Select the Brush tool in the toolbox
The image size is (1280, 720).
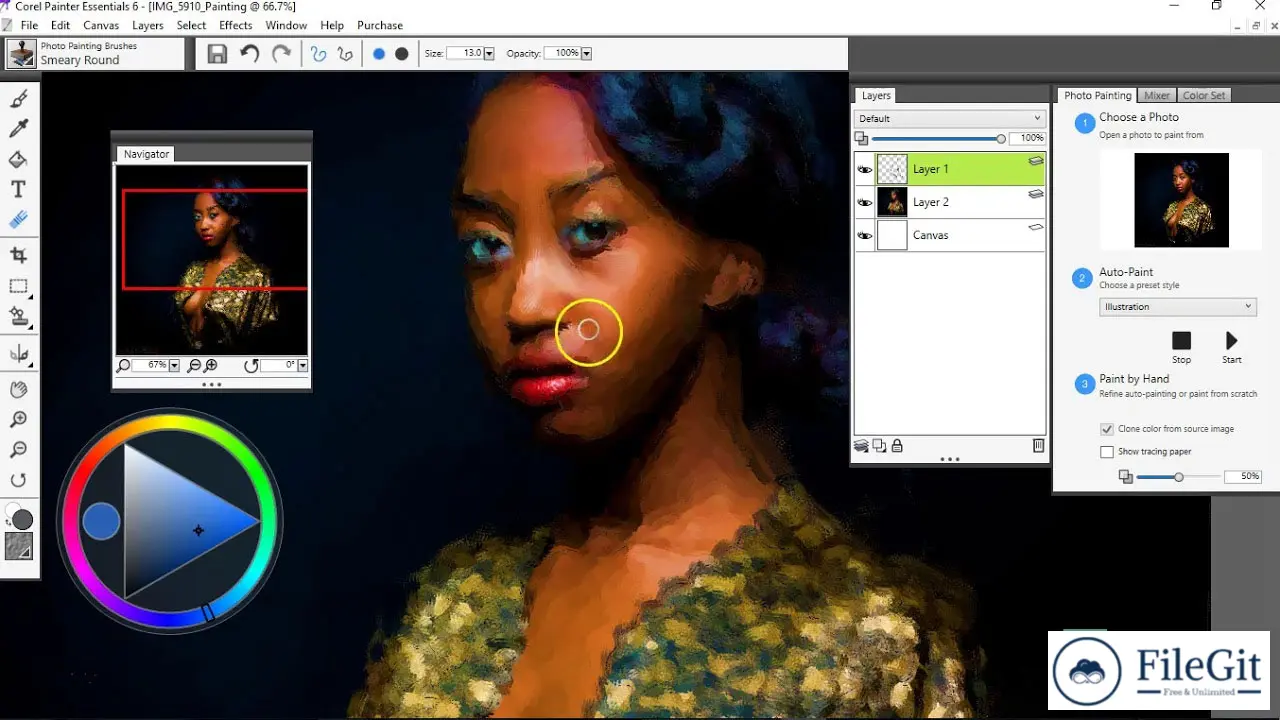pos(18,98)
